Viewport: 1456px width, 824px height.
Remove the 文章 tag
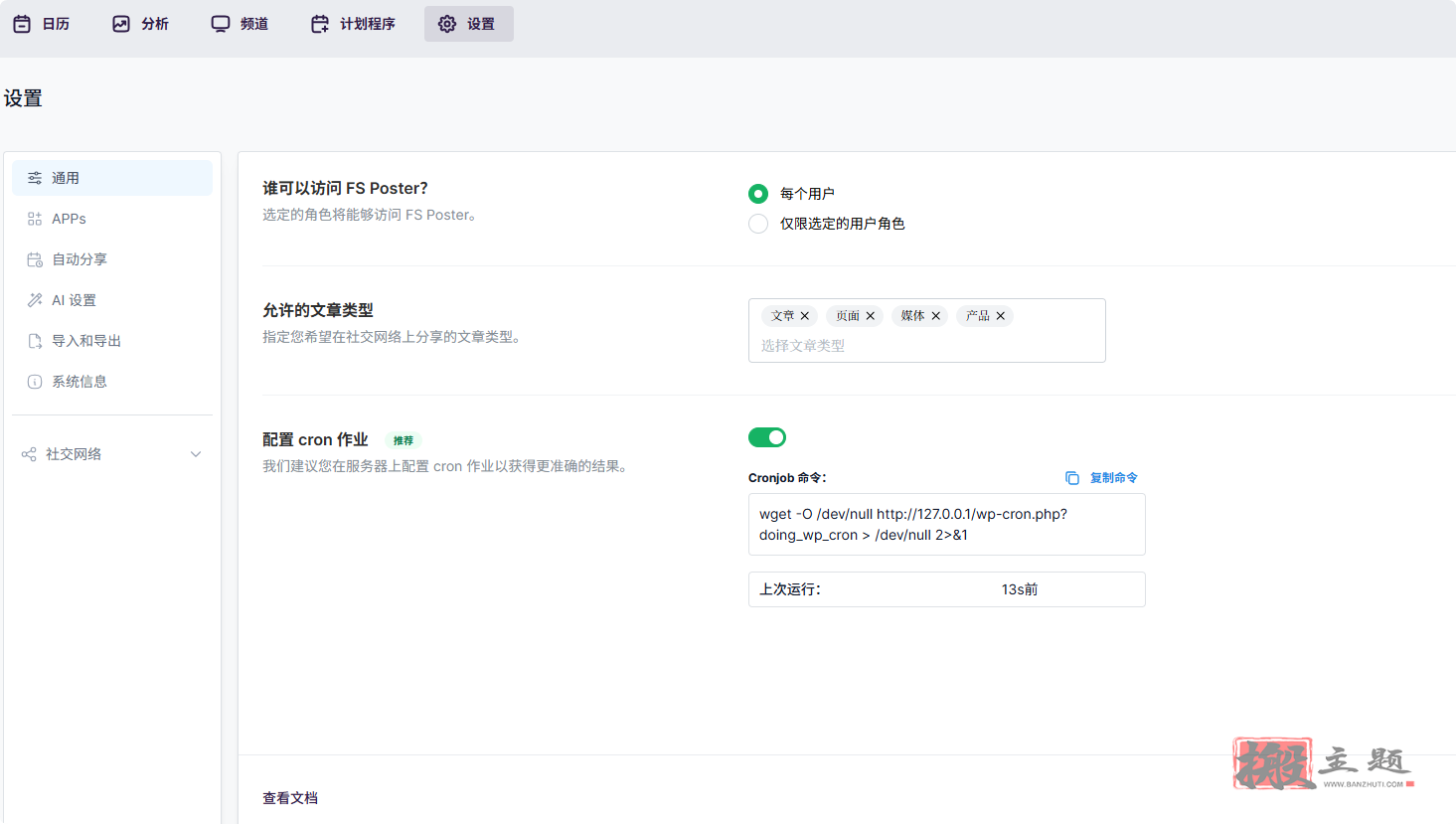[805, 316]
